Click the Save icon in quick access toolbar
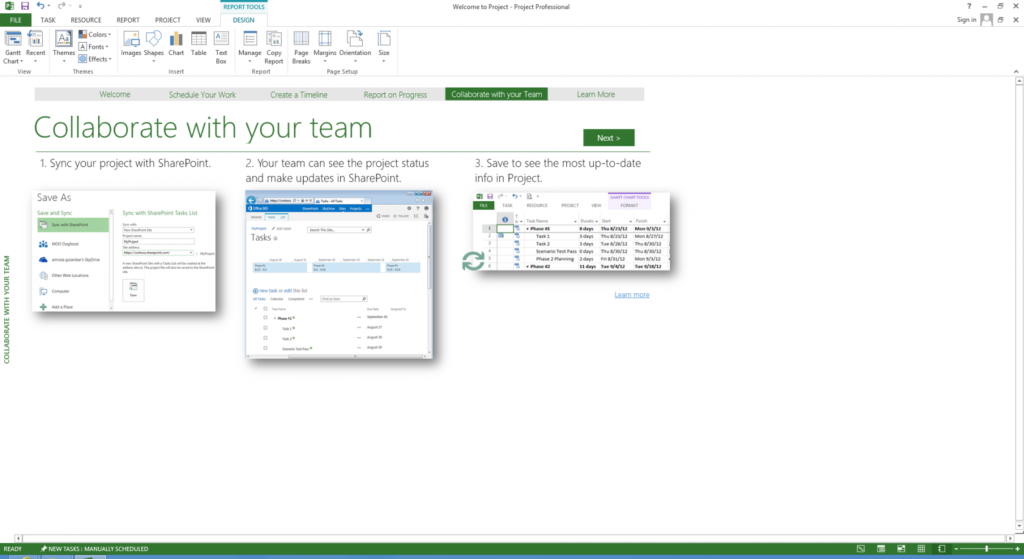The width and height of the screenshot is (1024, 559). pyautogui.click(x=25, y=6)
